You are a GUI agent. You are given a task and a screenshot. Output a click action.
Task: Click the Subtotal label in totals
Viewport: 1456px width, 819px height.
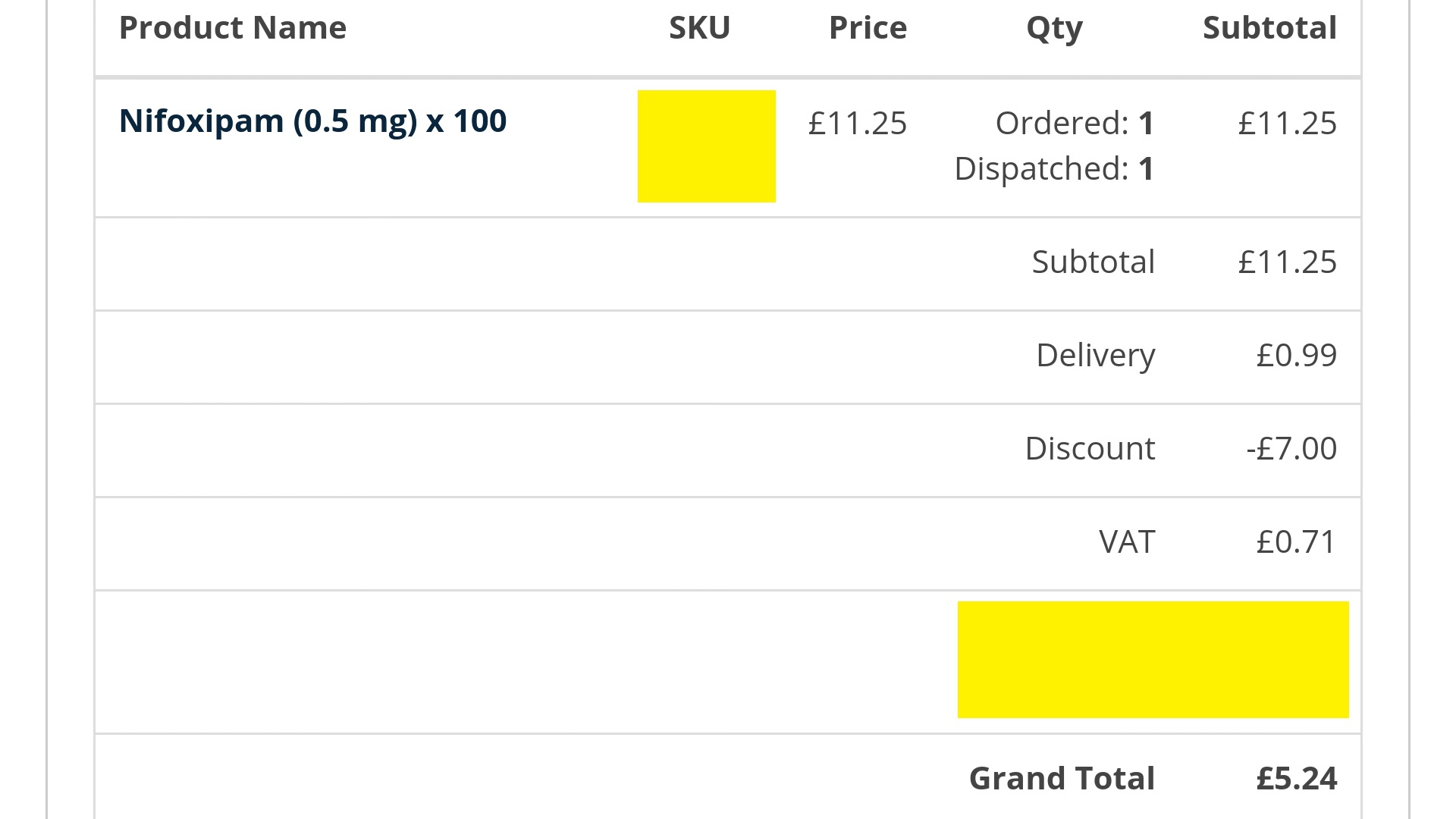coord(1094,262)
